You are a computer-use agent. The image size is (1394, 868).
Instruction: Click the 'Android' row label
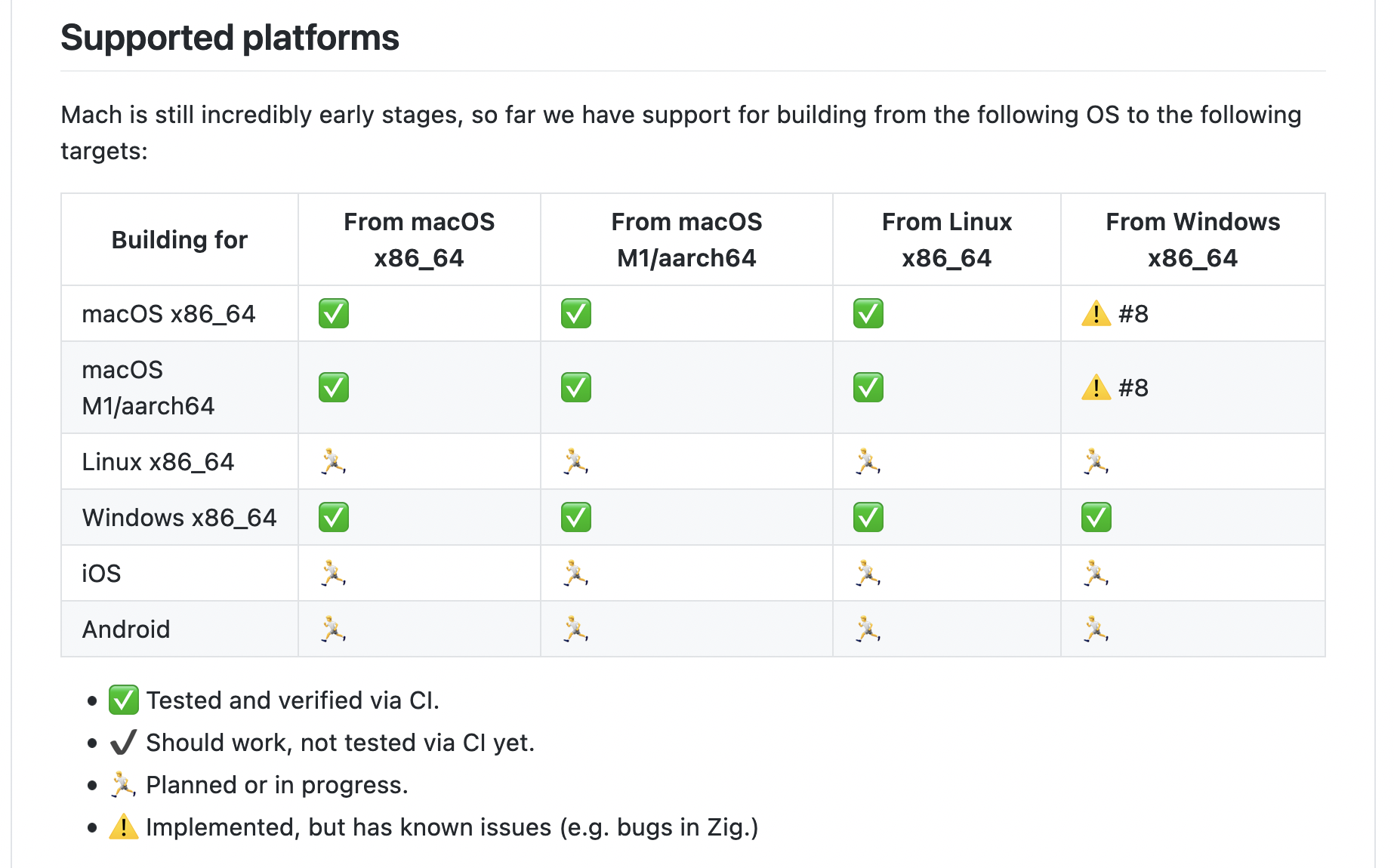coord(126,629)
